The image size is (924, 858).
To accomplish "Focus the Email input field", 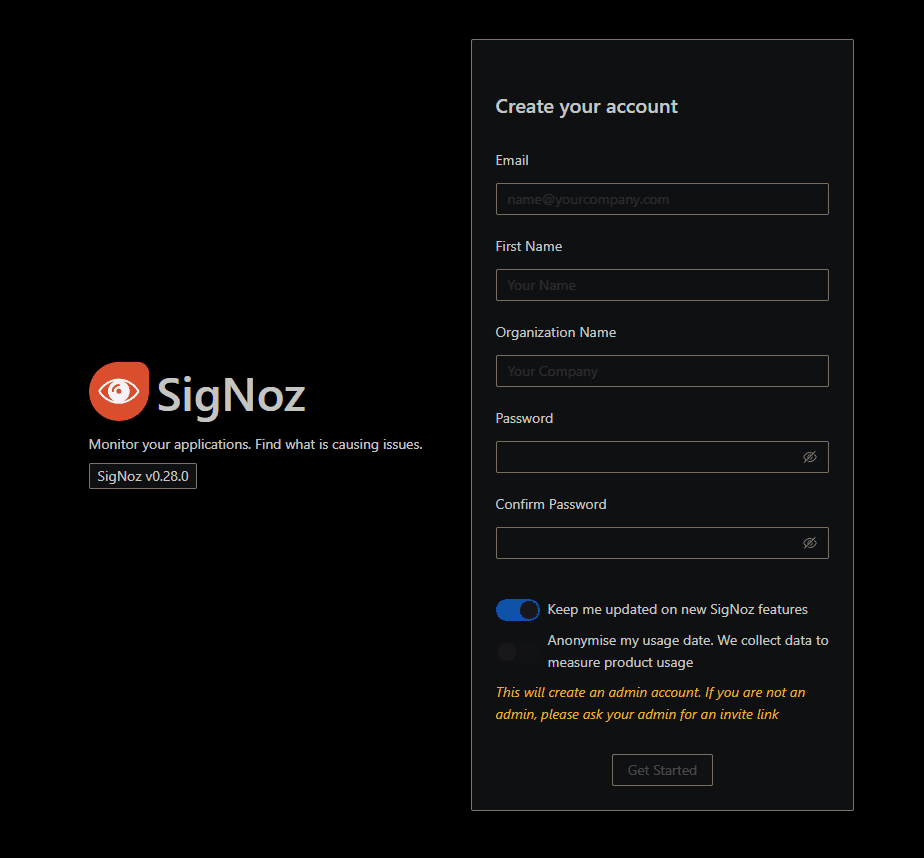I will coord(662,199).
